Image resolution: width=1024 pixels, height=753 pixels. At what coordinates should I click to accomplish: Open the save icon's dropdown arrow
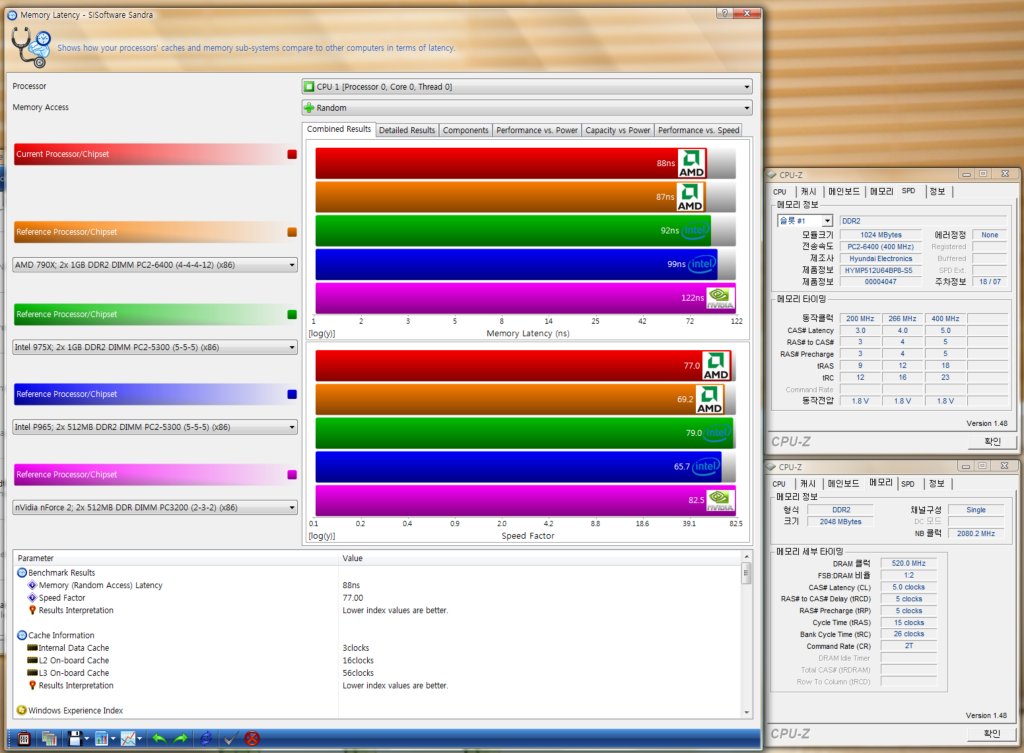[86, 739]
